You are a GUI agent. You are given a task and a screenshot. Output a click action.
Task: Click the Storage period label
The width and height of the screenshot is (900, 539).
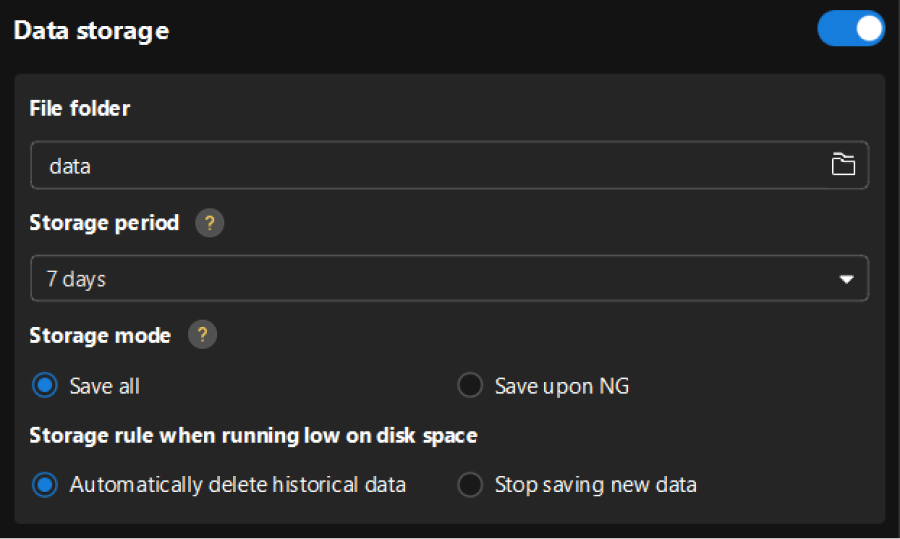pos(104,222)
